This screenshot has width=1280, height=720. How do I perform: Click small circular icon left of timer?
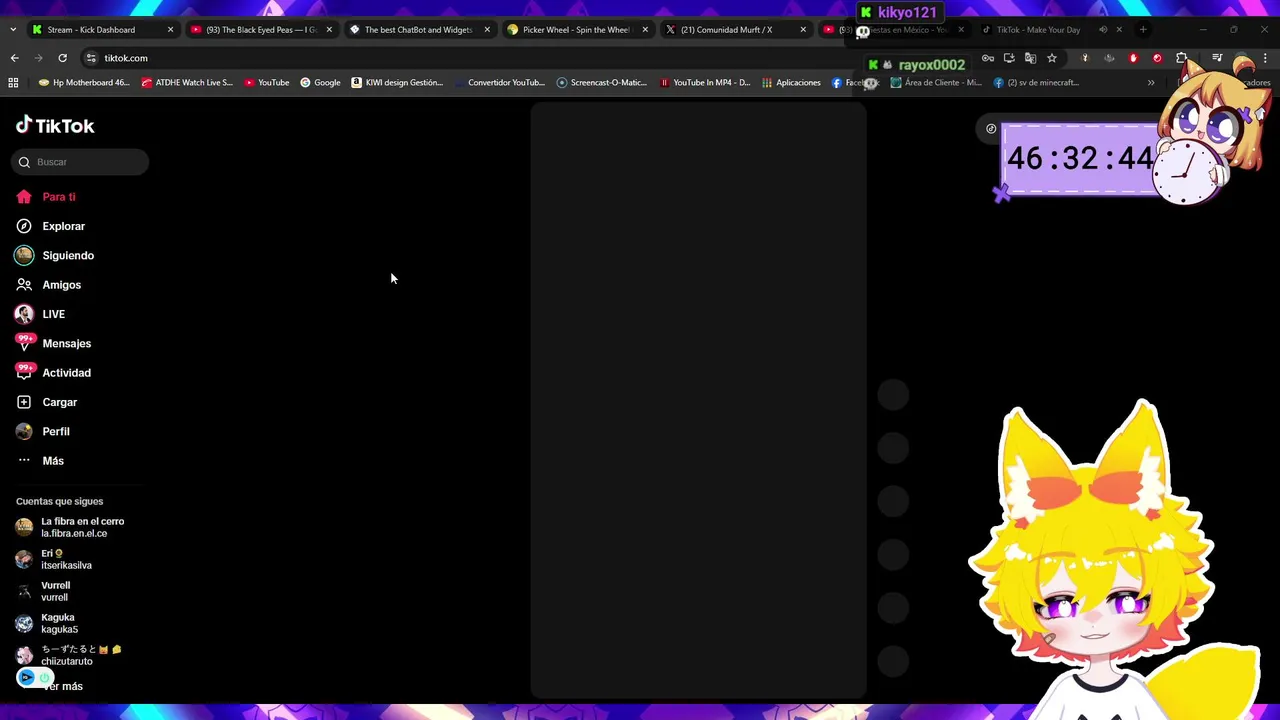click(991, 129)
